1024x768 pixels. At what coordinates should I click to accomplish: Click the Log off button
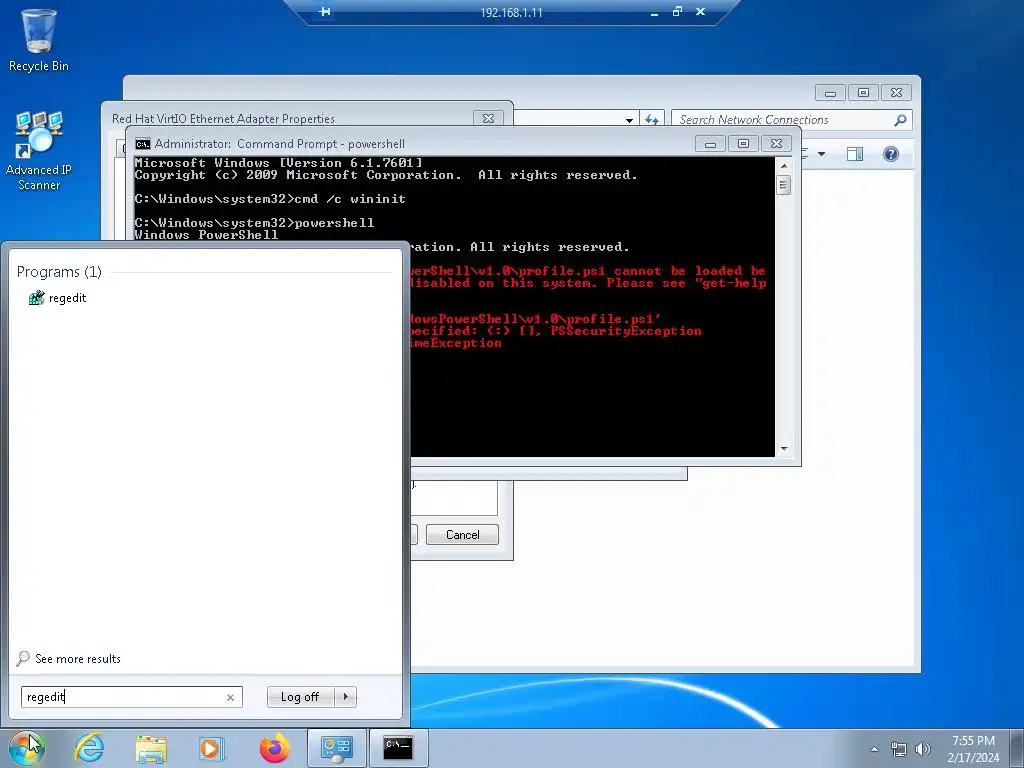[300, 697]
